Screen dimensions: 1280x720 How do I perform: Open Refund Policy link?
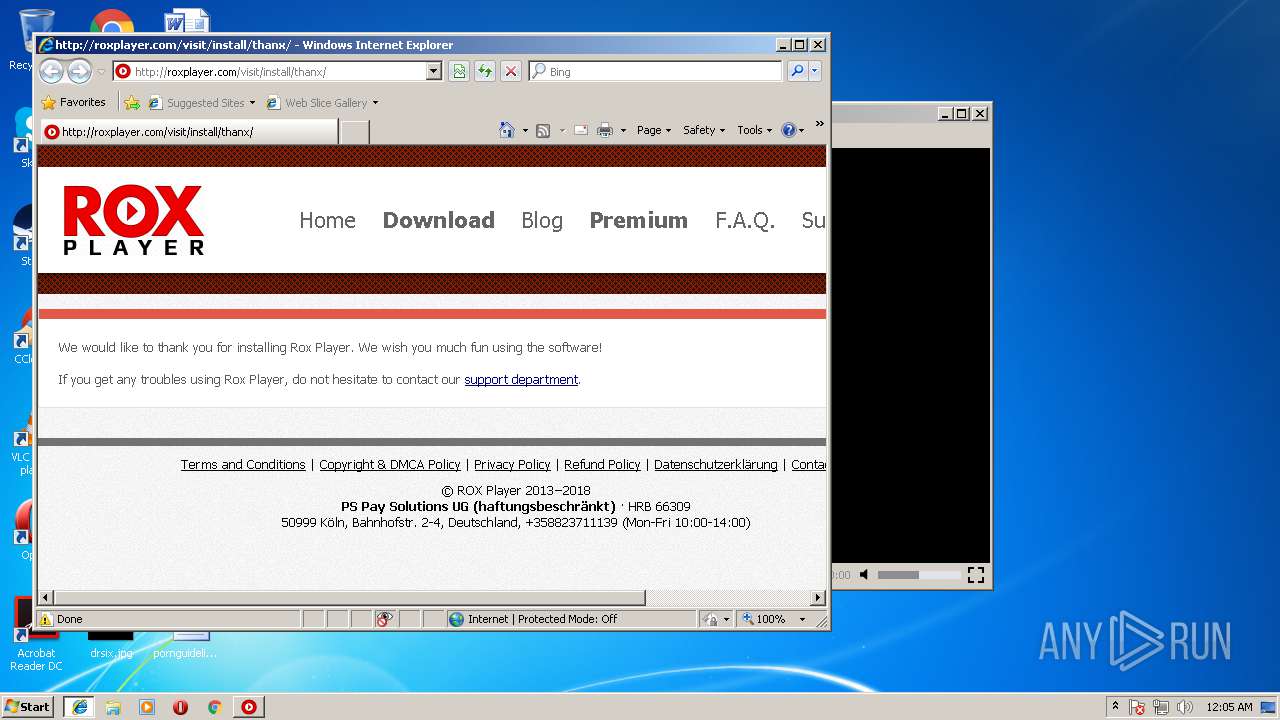coord(602,464)
